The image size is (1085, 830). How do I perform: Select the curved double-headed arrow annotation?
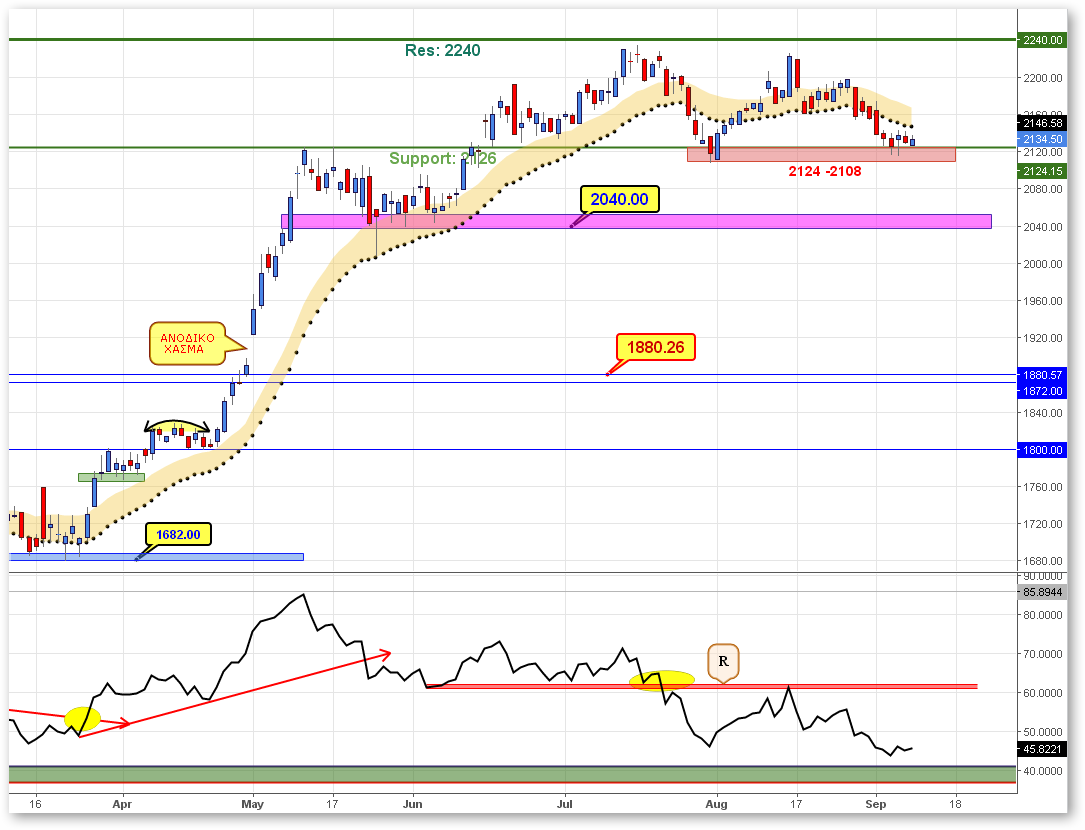pos(179,424)
